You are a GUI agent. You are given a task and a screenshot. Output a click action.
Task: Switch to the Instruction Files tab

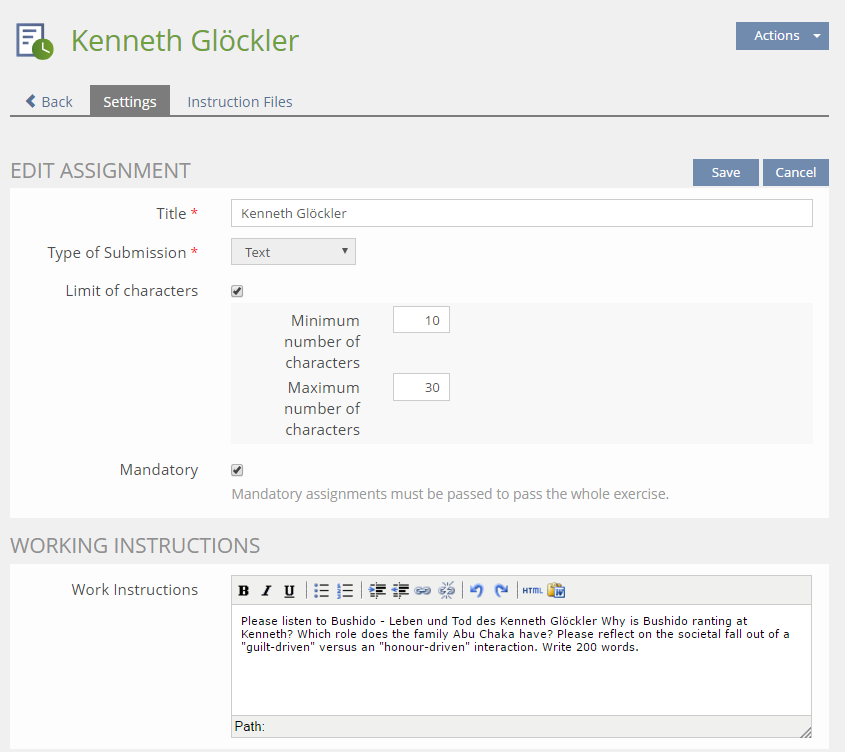[240, 101]
